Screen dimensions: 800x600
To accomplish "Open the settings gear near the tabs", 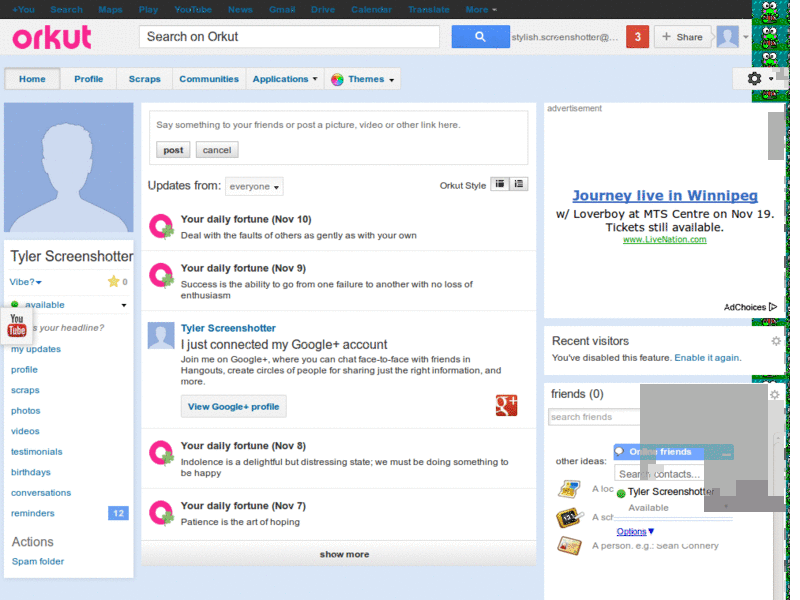I will click(x=754, y=79).
